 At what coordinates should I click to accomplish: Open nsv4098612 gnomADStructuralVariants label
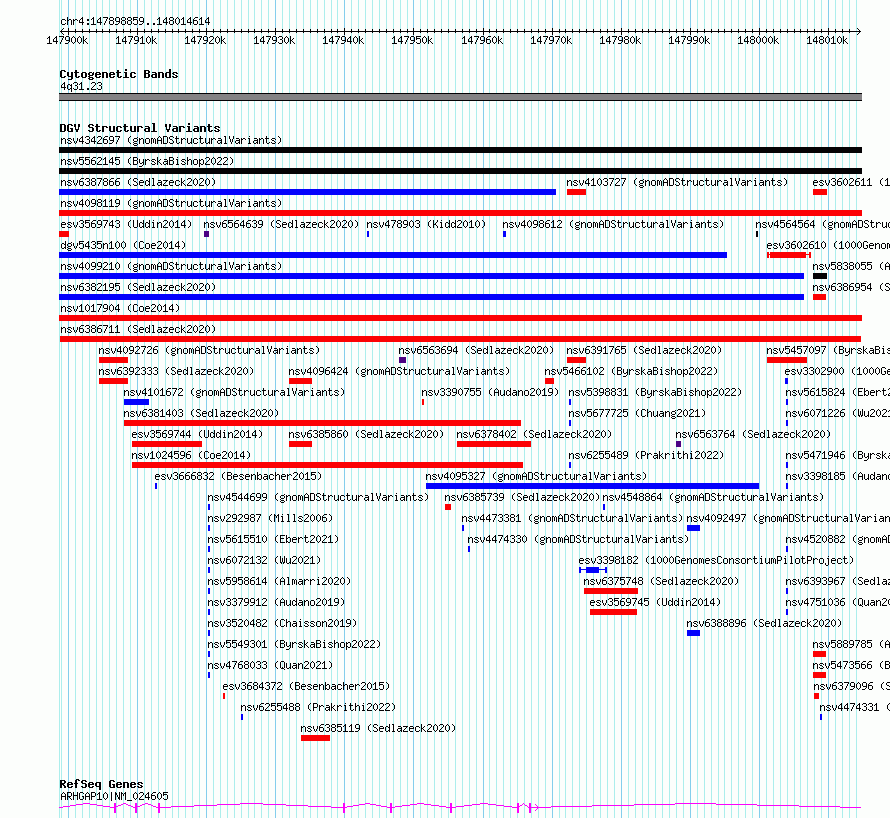[613, 224]
